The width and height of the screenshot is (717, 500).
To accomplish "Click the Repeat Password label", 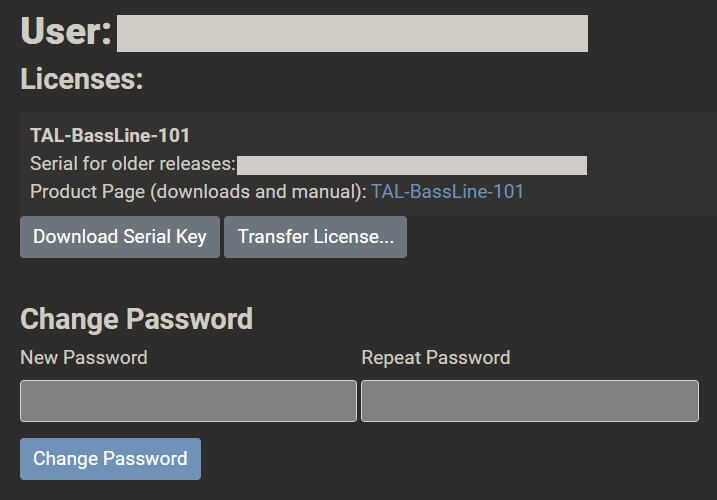I will tap(435, 358).
